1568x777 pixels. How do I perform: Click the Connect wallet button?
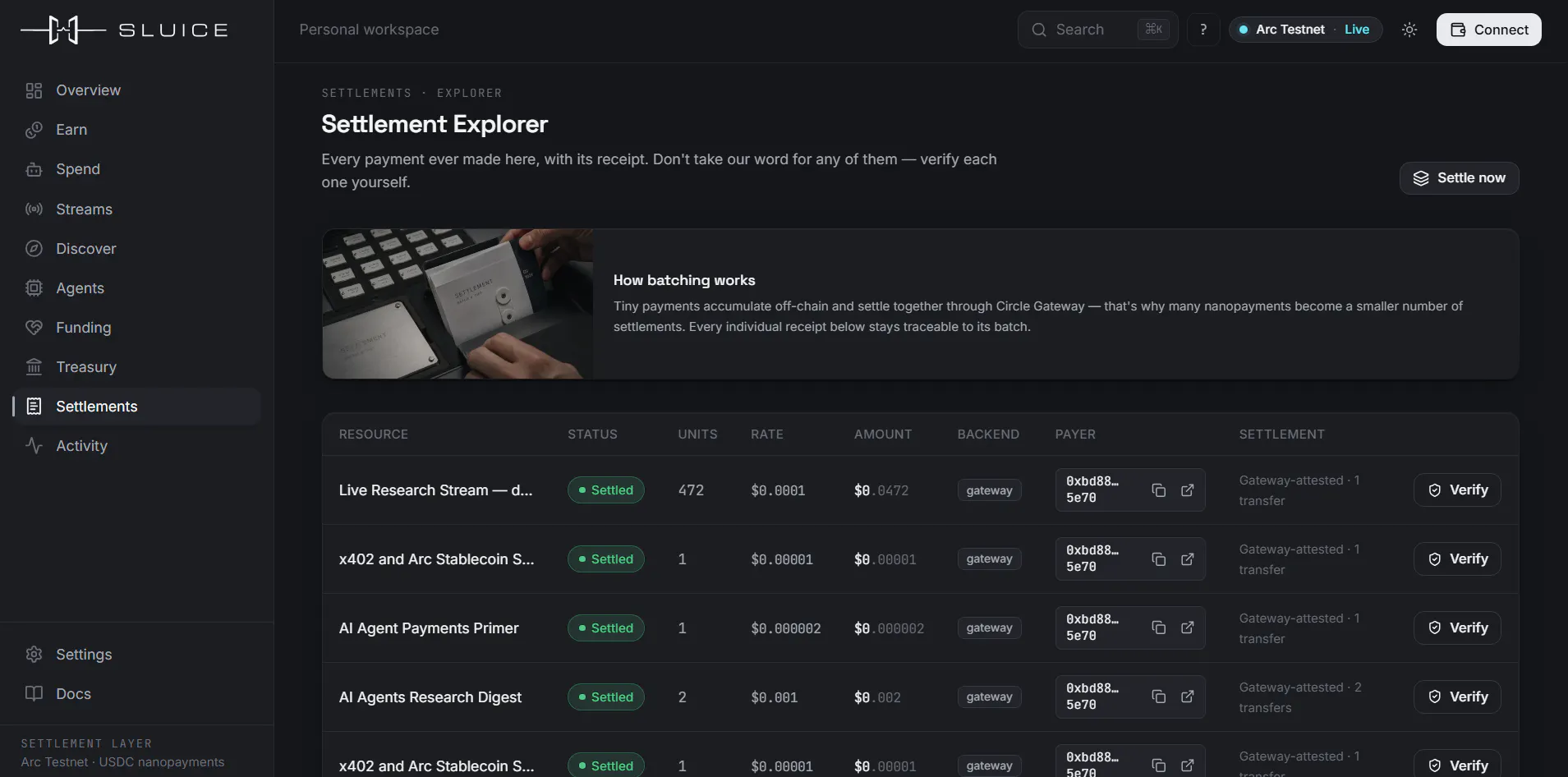pos(1488,30)
